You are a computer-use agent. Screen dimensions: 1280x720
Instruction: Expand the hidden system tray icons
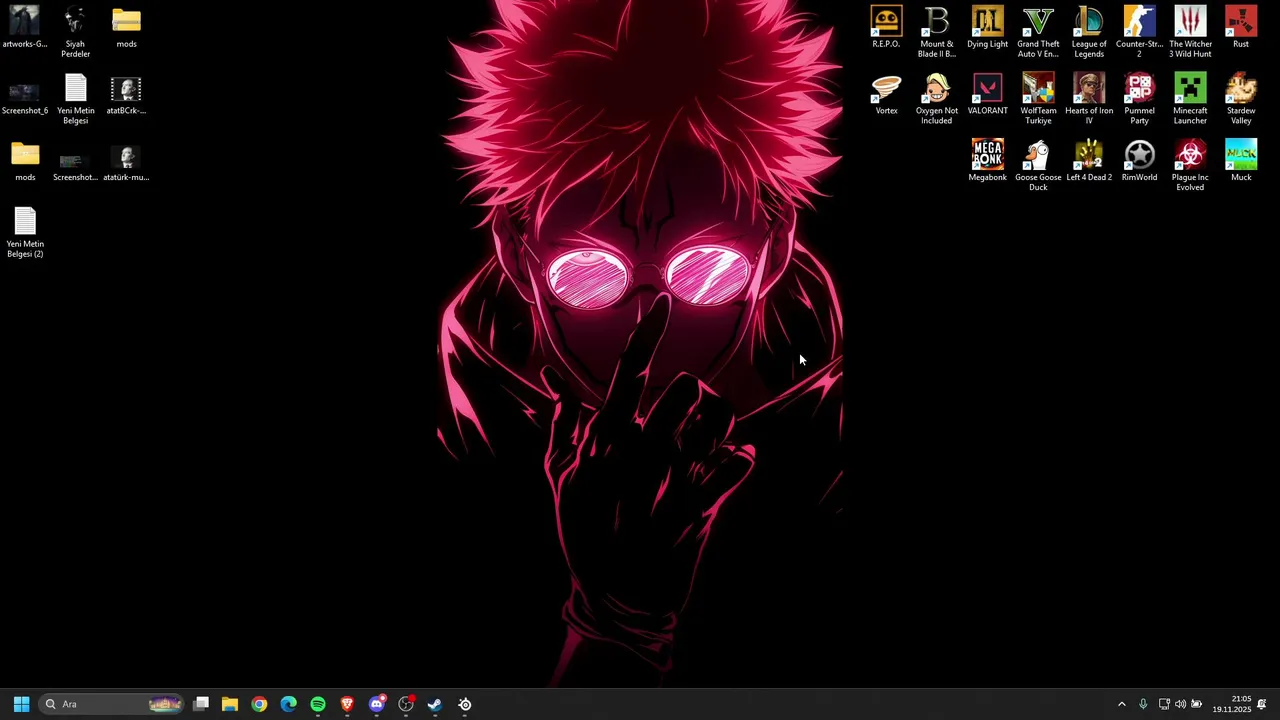[x=1121, y=704]
